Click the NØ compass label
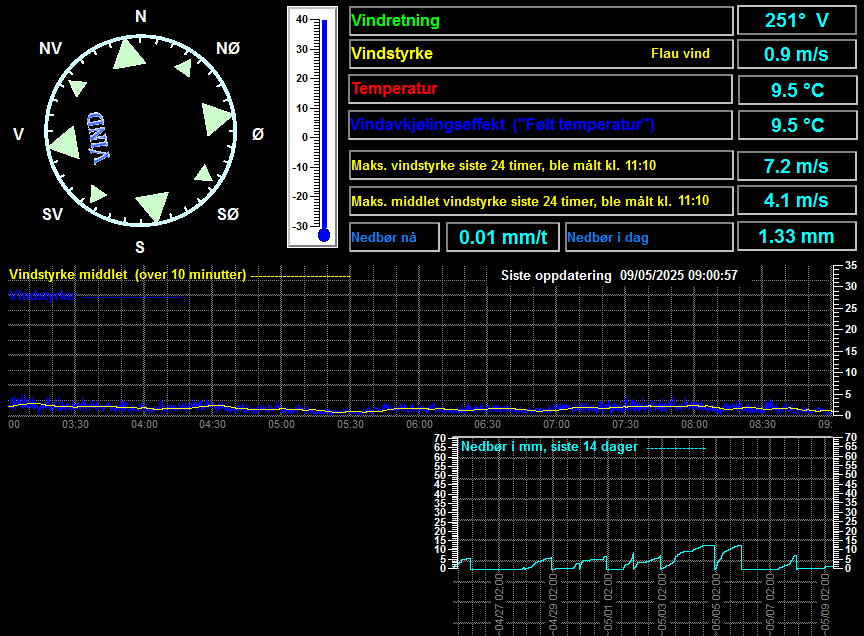Screen dimensions: 864x636 [x=228, y=48]
